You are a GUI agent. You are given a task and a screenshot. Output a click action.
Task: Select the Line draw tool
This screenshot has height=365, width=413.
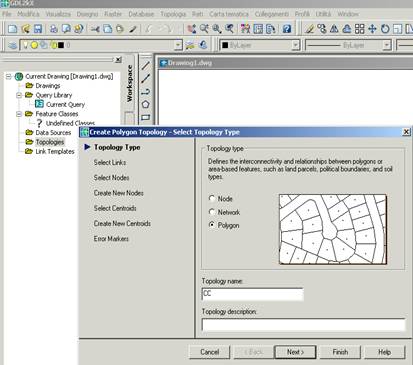point(145,65)
